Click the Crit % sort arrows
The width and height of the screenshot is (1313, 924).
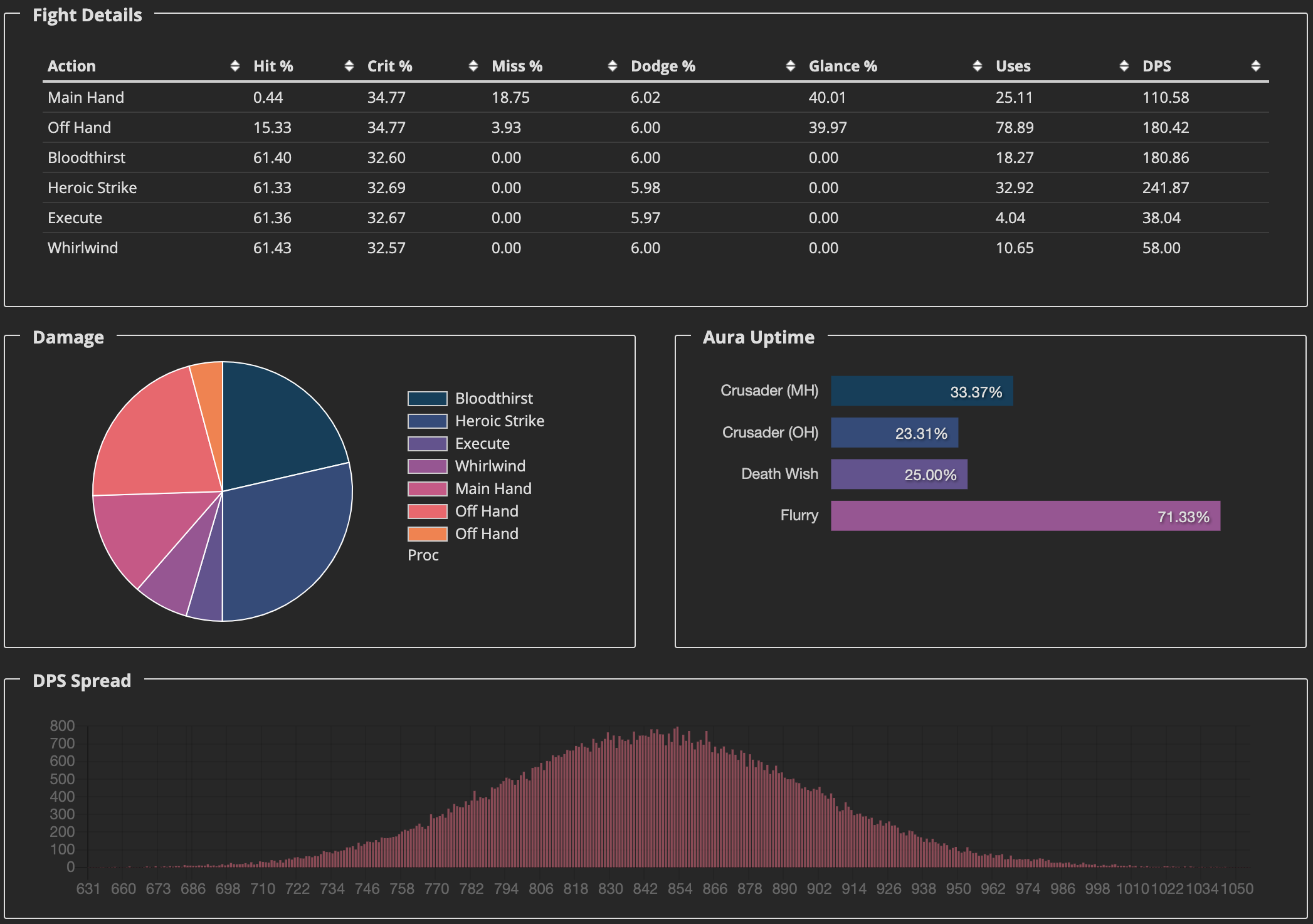pos(473,66)
